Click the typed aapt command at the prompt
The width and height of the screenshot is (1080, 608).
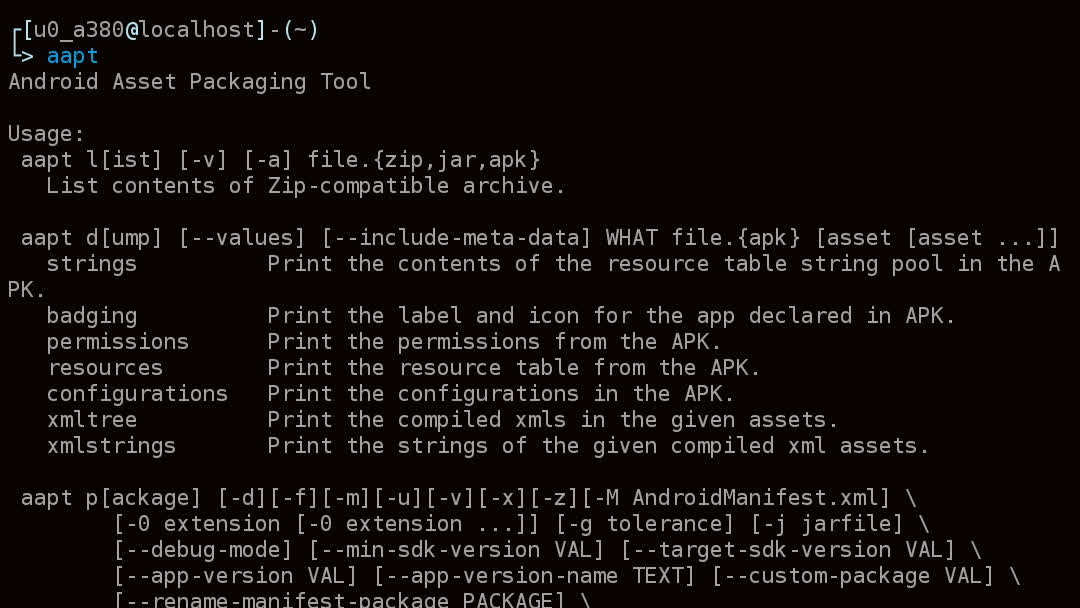point(72,56)
